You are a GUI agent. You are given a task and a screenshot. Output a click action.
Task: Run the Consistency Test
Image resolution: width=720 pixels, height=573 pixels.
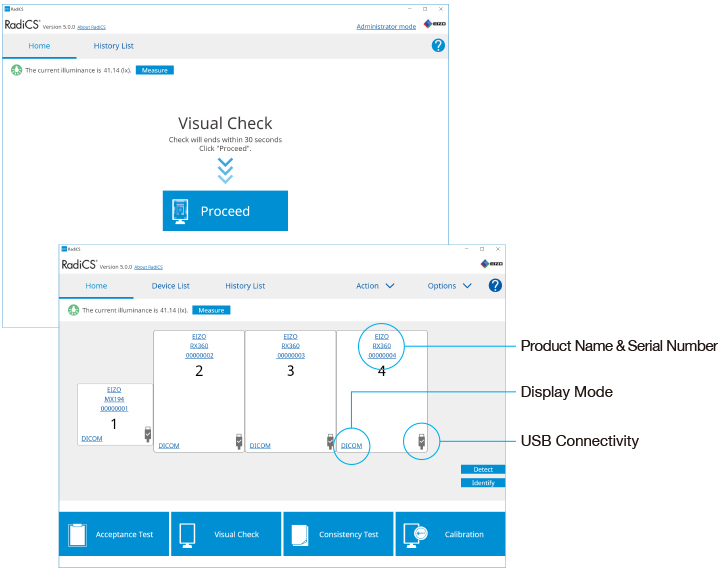338,534
